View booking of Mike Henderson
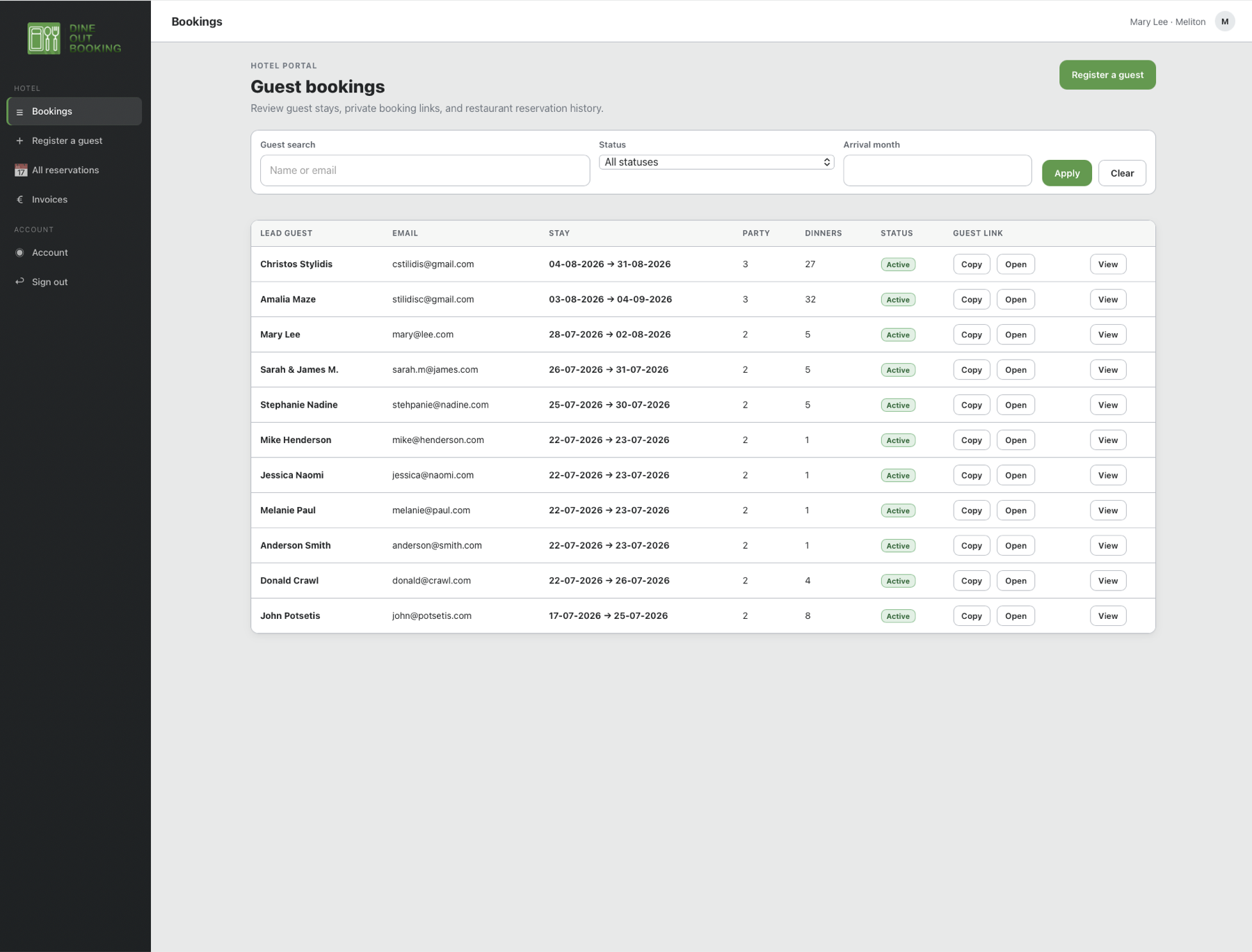The image size is (1252, 952). [1107, 440]
